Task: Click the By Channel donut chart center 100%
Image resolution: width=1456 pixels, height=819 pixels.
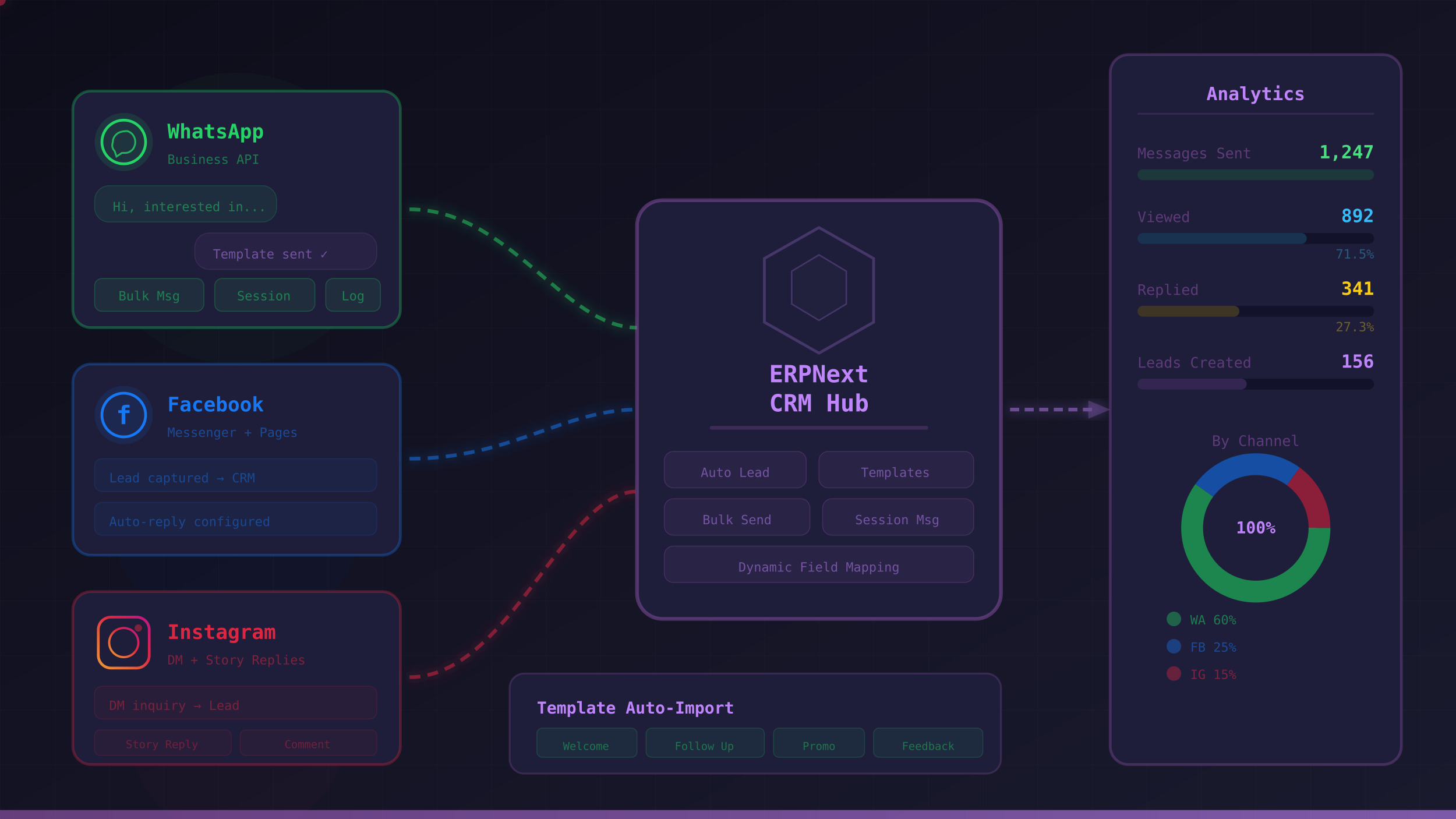Action: 1256,528
